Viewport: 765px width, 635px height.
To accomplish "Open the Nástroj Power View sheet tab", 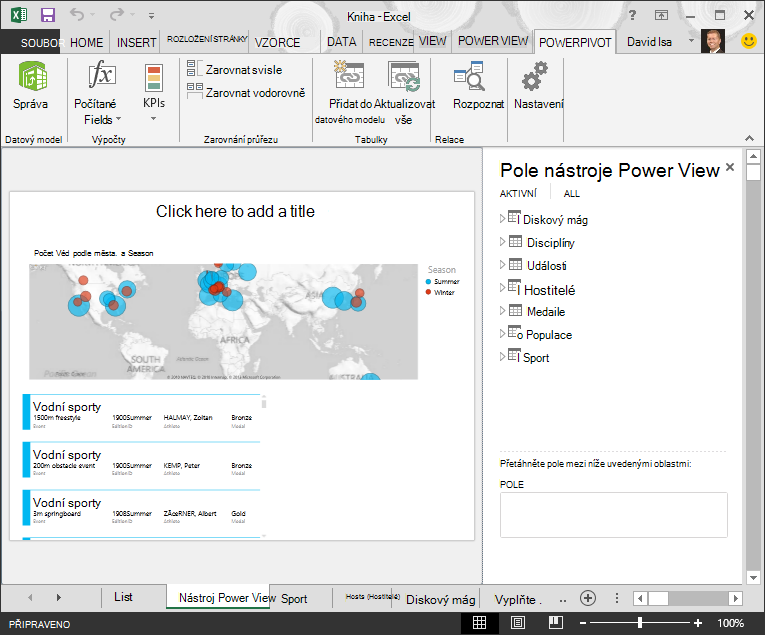I will [x=218, y=597].
